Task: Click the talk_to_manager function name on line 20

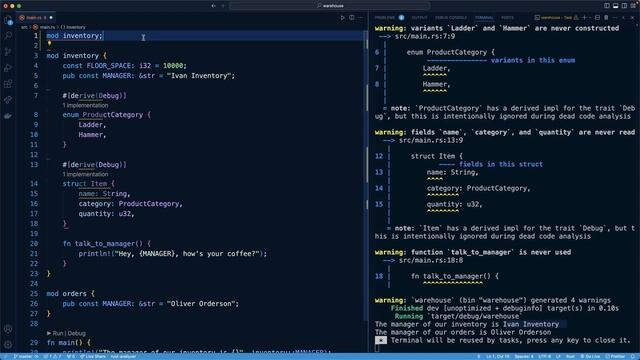Action: (x=105, y=244)
